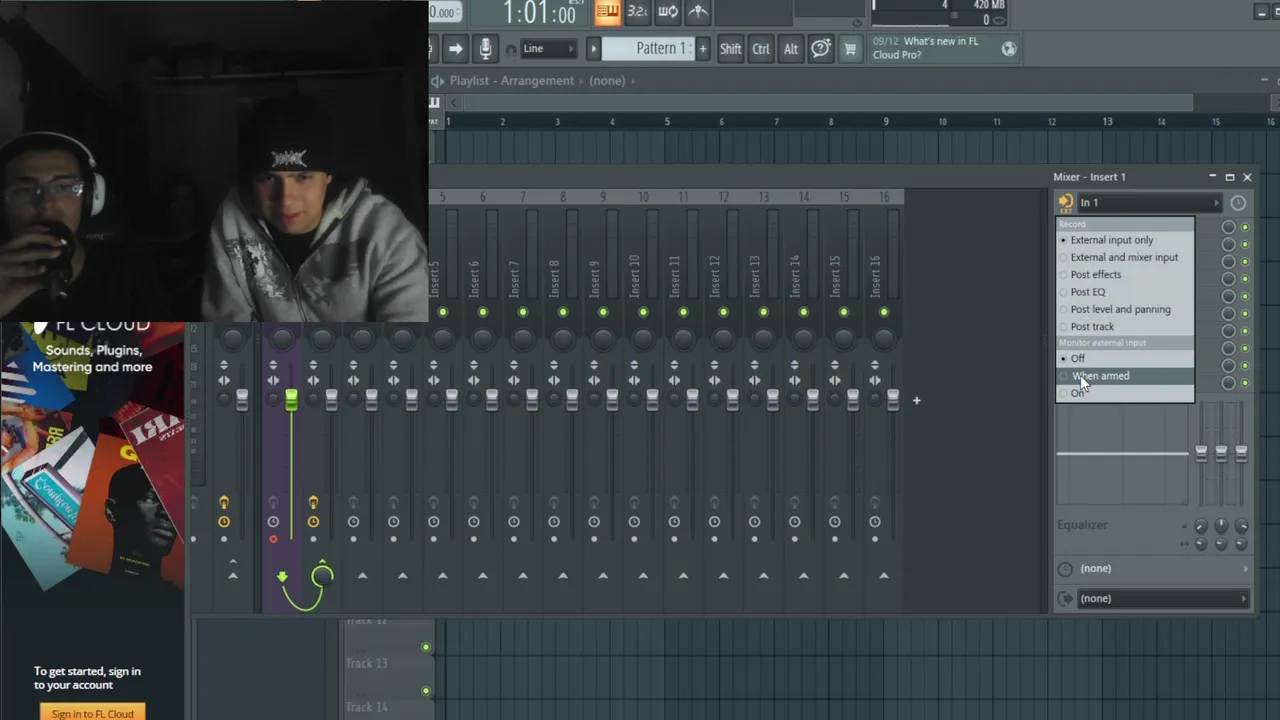Screen dimensions: 1280x720
Task: Click the clock latency icon beside In 1
Action: (x=1238, y=203)
